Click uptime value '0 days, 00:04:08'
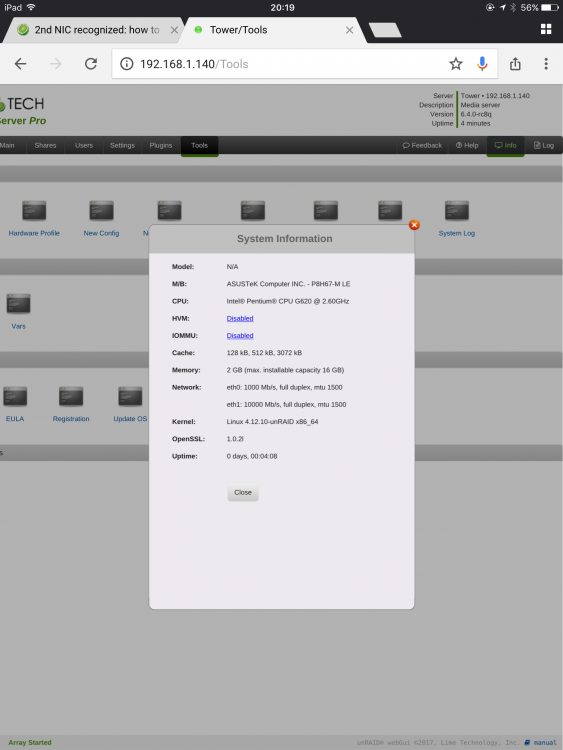 coord(252,456)
